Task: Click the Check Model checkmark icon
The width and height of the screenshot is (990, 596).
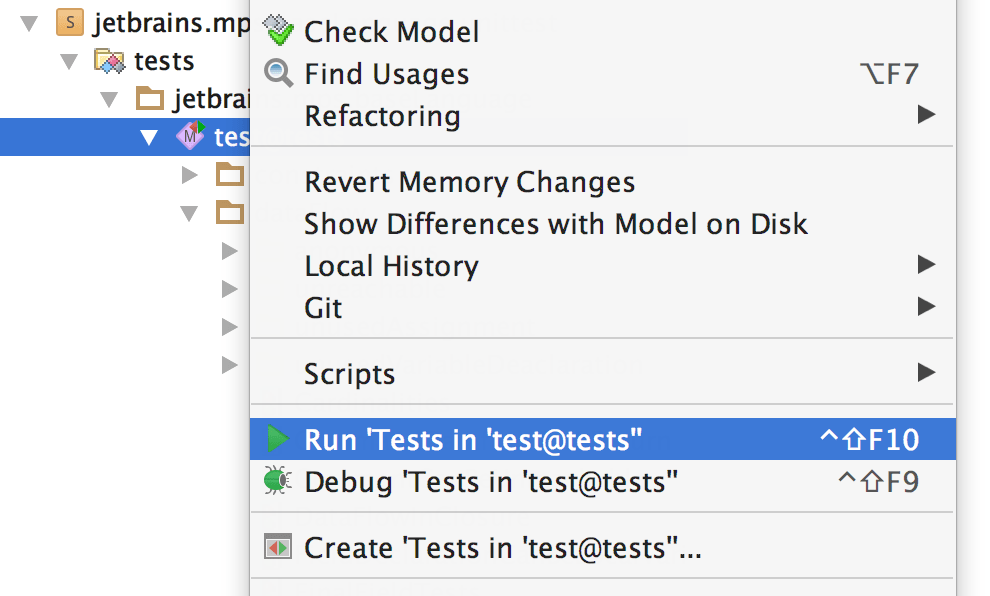Action: (x=277, y=31)
